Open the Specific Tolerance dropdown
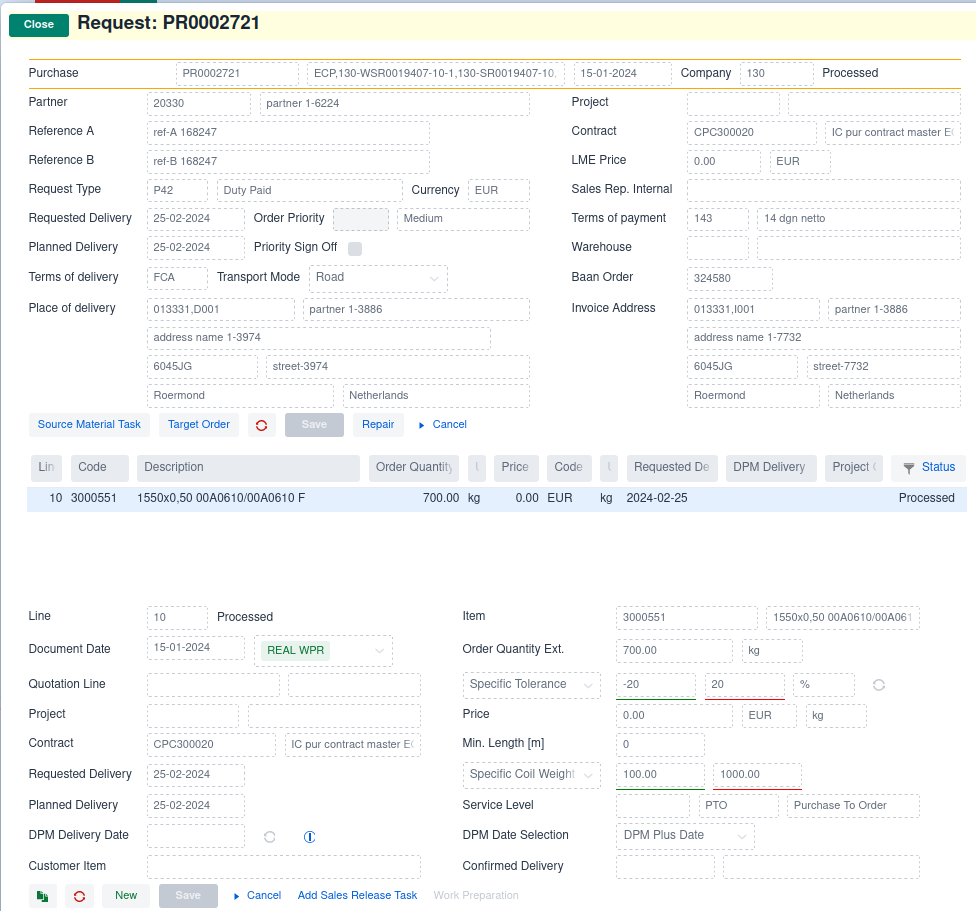Screen dimensions: 976x911 (532, 684)
